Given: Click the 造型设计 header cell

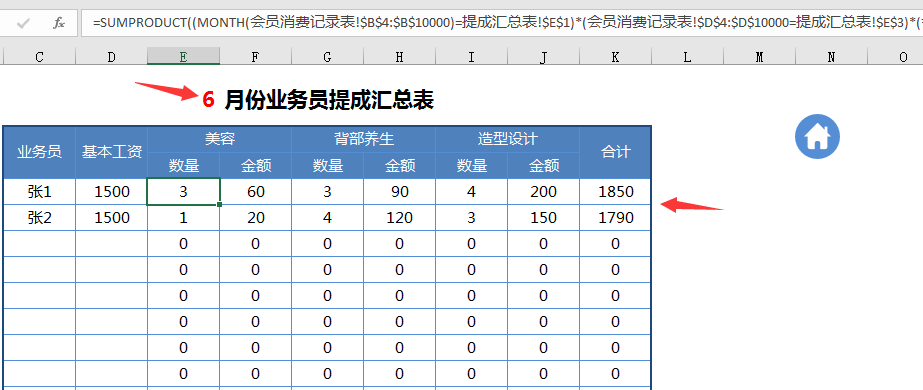Looking at the screenshot, I should [507, 139].
